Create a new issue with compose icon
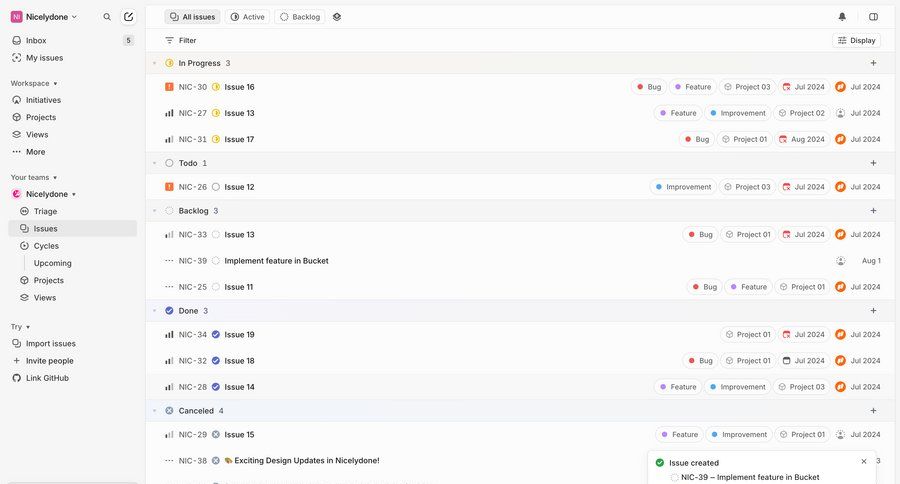 (129, 17)
